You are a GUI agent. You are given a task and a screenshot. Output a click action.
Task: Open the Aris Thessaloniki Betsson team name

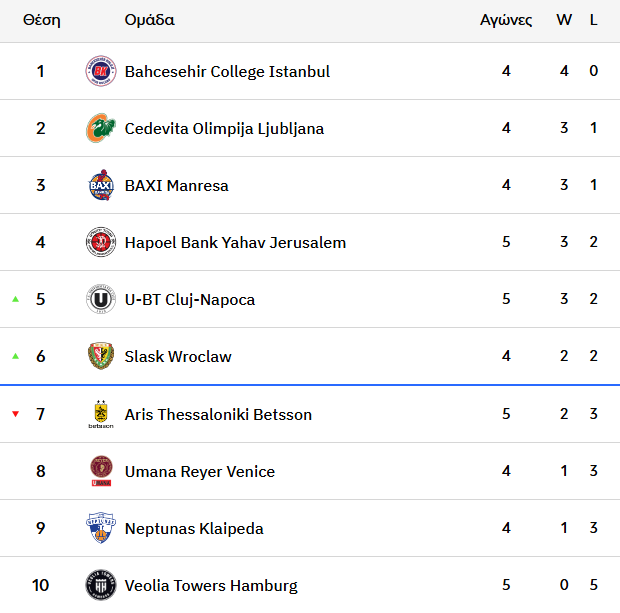218,415
